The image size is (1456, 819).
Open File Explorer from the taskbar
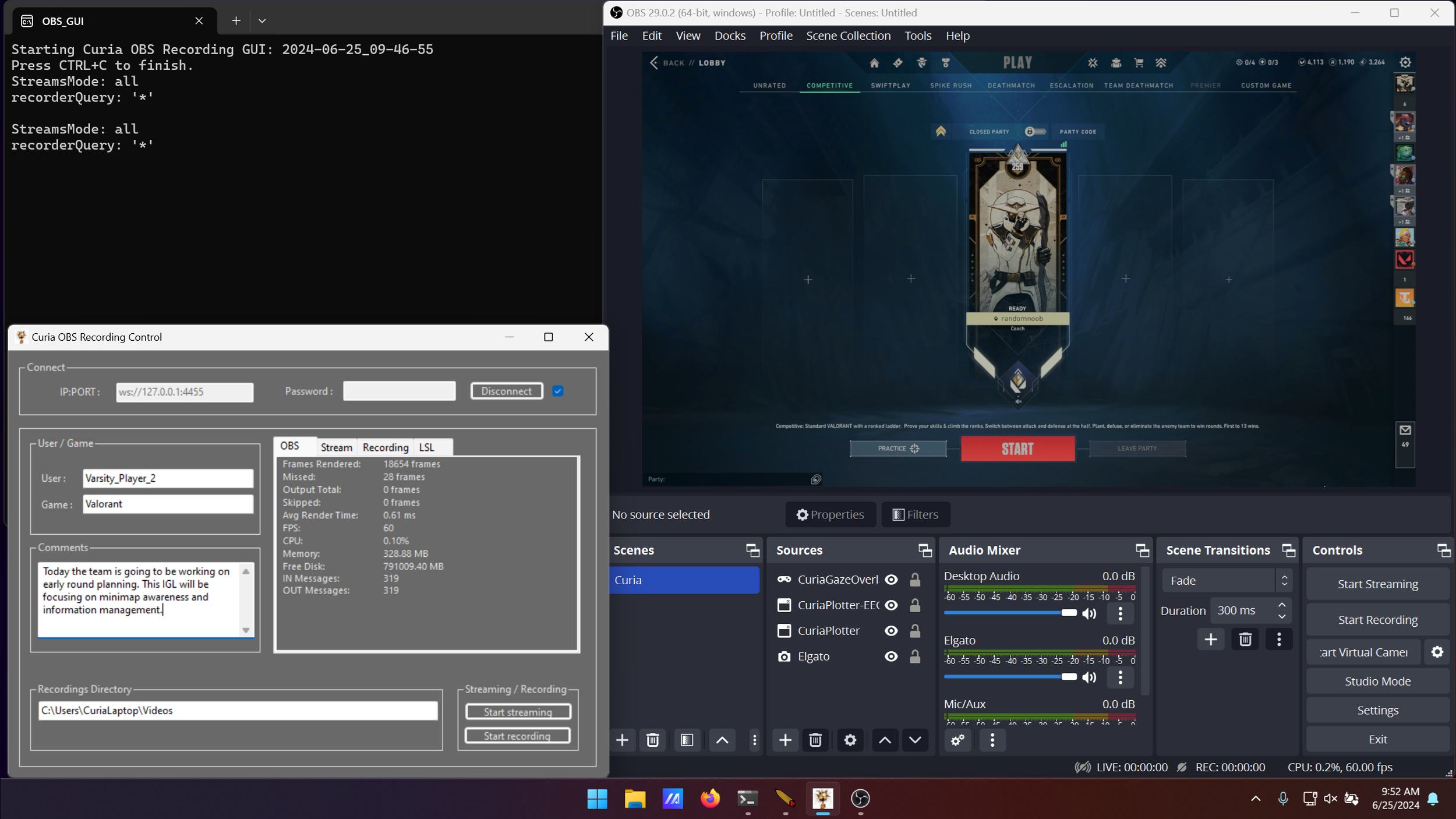click(x=635, y=798)
